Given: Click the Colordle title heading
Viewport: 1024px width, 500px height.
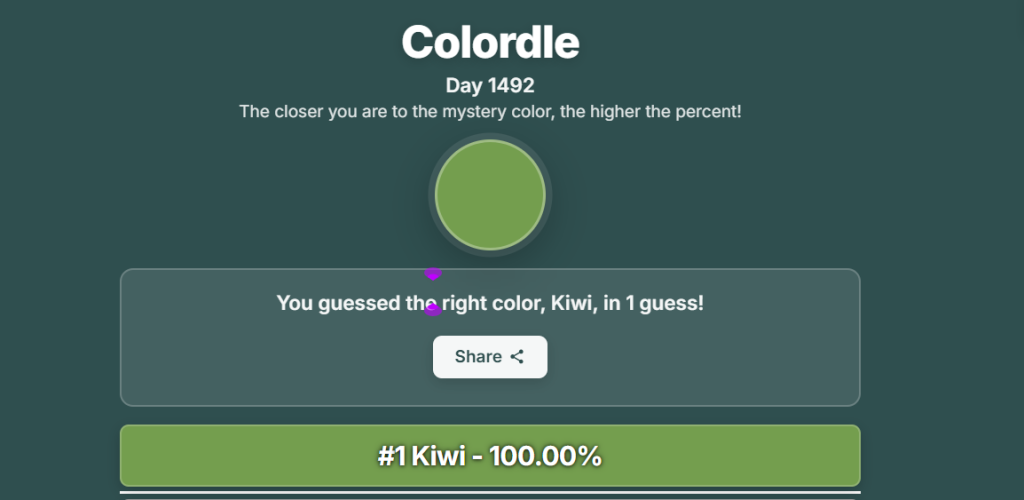Looking at the screenshot, I should coord(490,42).
